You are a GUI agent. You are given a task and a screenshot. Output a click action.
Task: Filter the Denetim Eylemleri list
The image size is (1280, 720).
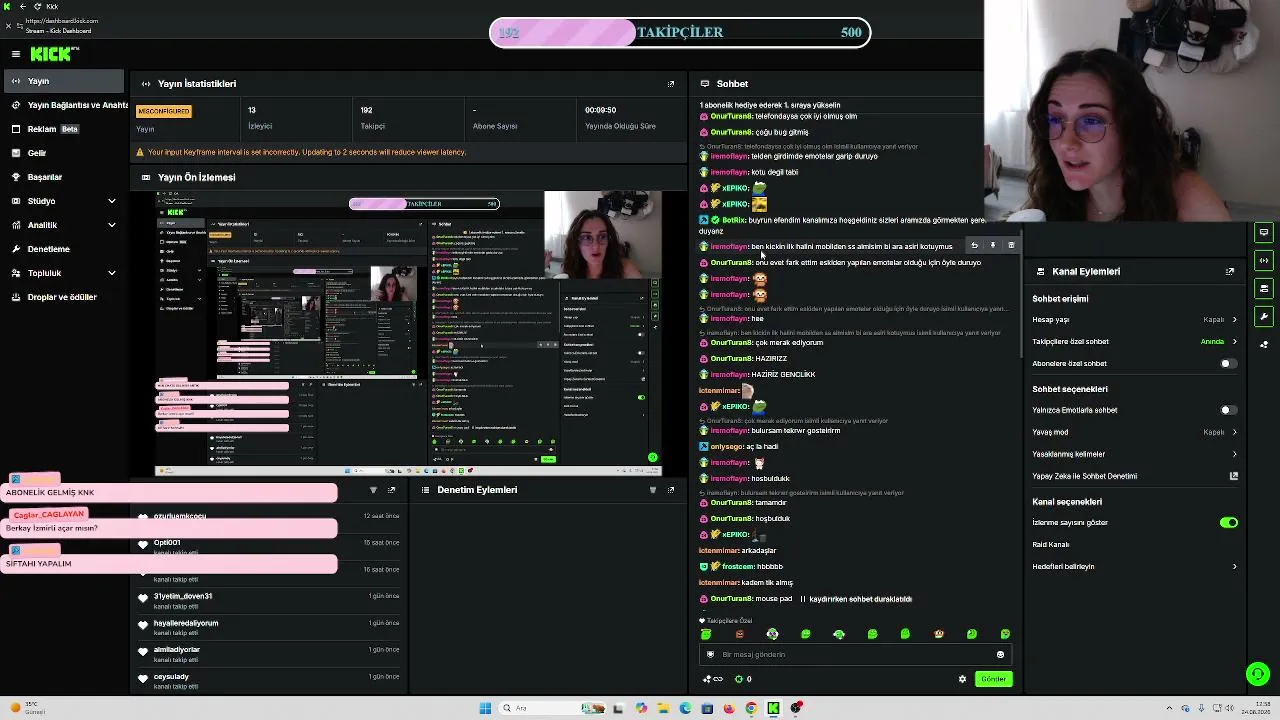pos(653,490)
